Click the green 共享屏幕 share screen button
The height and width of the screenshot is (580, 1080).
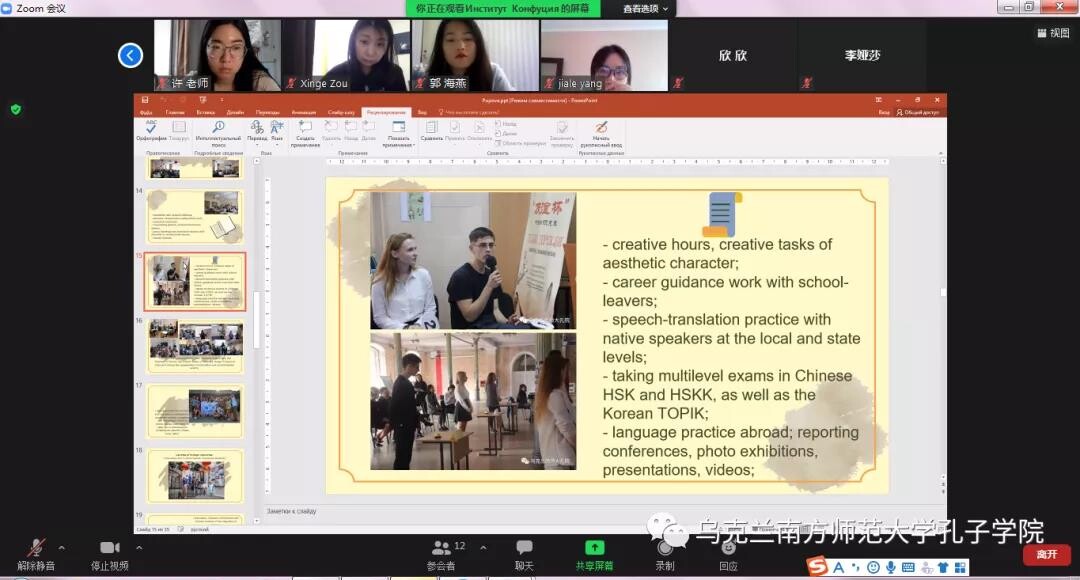click(594, 555)
